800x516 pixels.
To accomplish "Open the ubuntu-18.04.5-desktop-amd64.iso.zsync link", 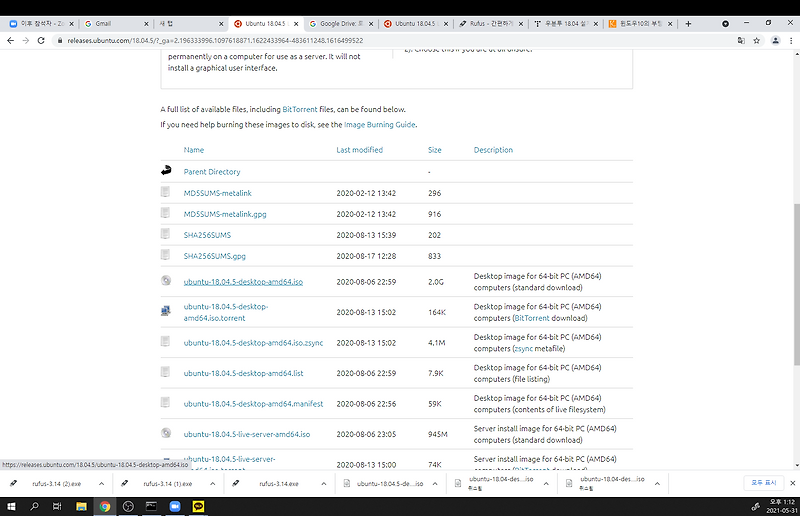I will pyautogui.click(x=254, y=343).
